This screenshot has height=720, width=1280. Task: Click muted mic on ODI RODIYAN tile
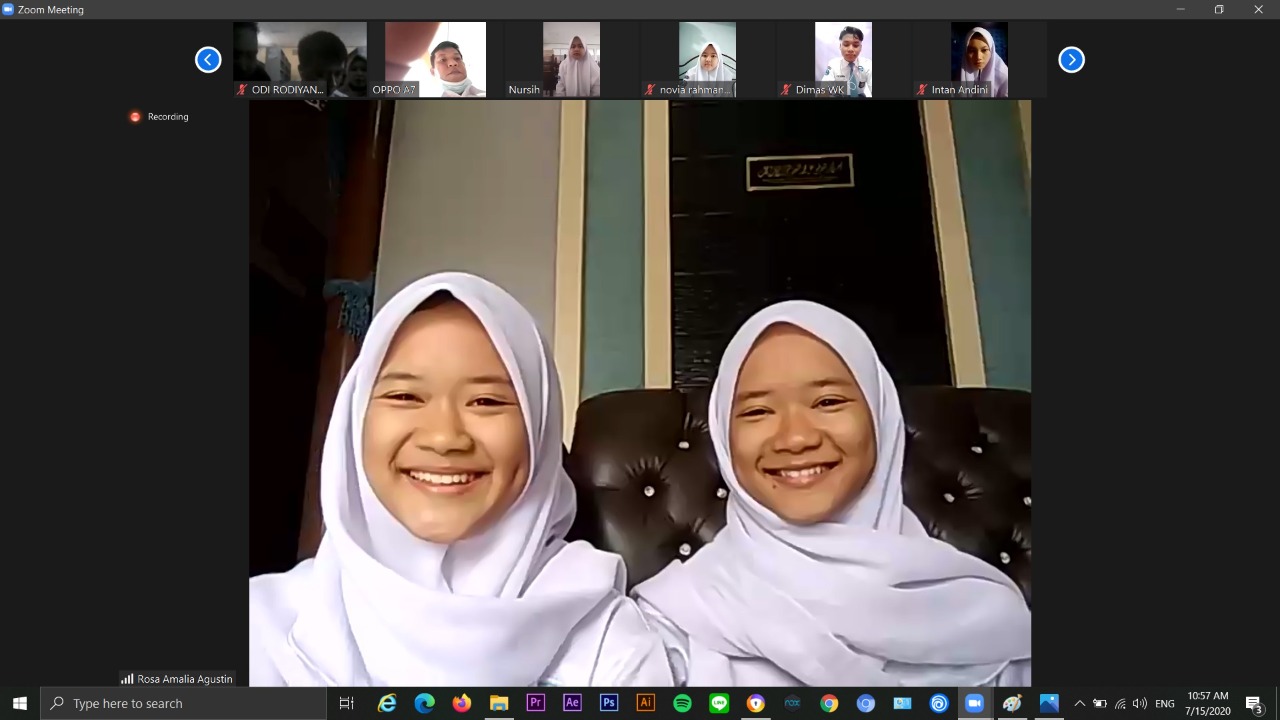click(x=242, y=90)
